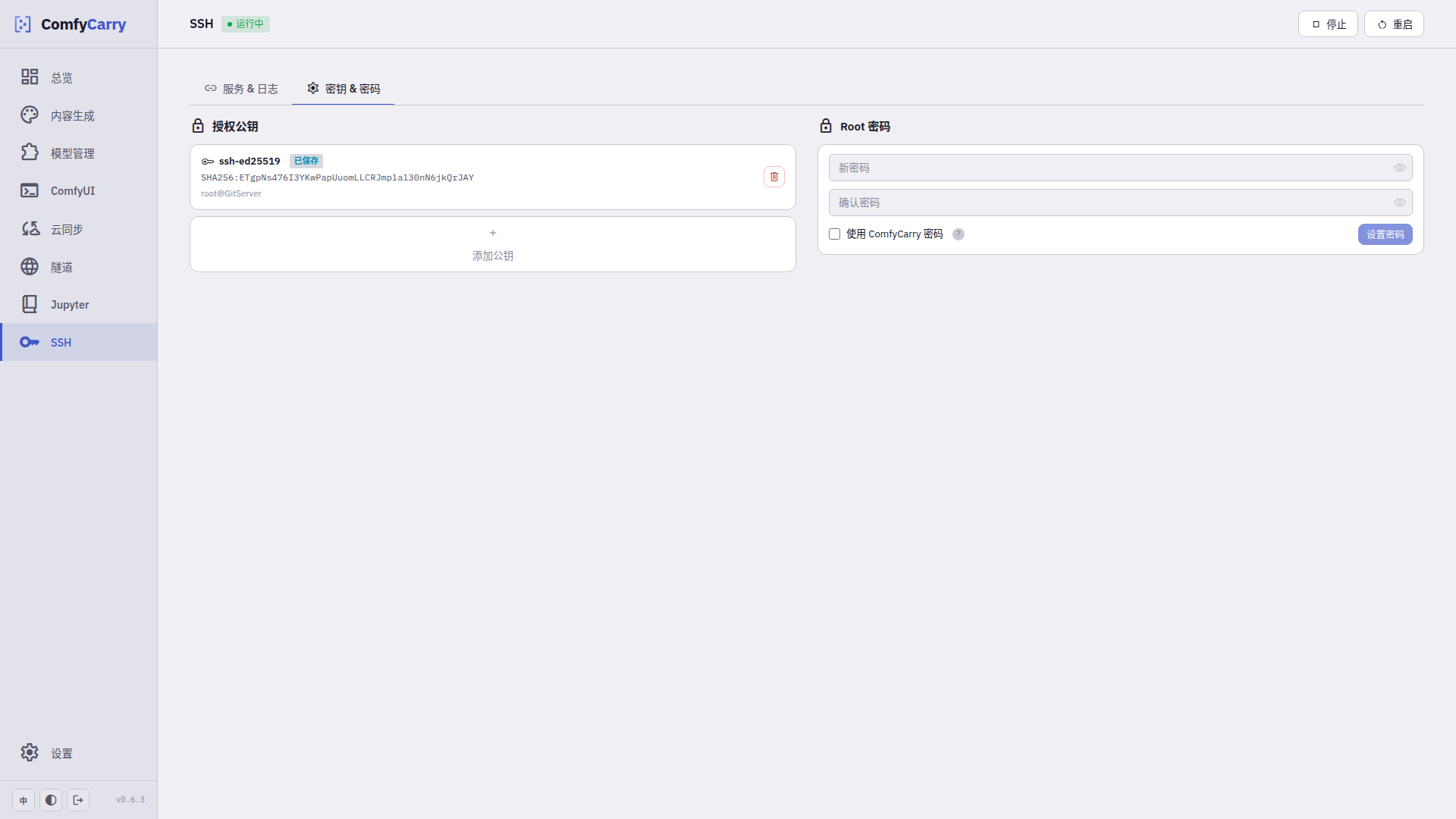
Task: Focus the 新密码 input field
Action: 1121,168
